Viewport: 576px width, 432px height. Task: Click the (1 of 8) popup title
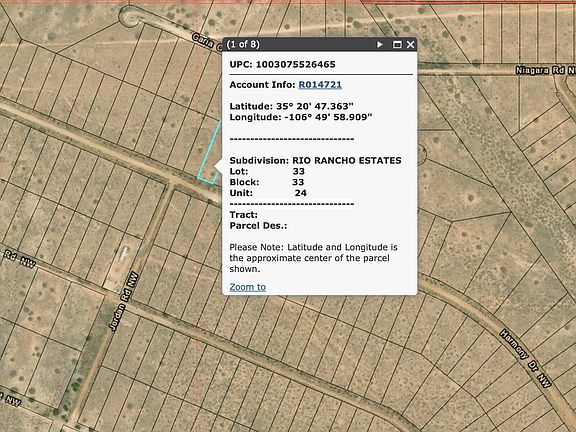(243, 44)
